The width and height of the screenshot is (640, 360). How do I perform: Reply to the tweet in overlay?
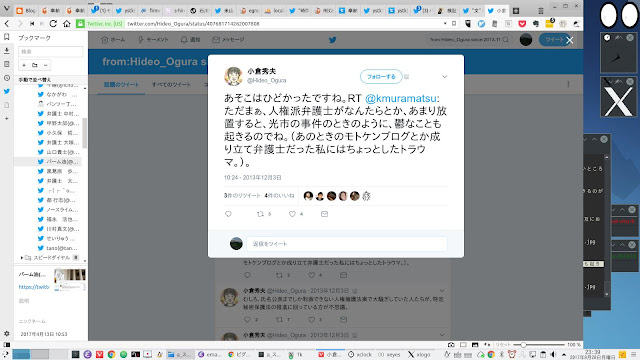pyautogui.click(x=228, y=214)
